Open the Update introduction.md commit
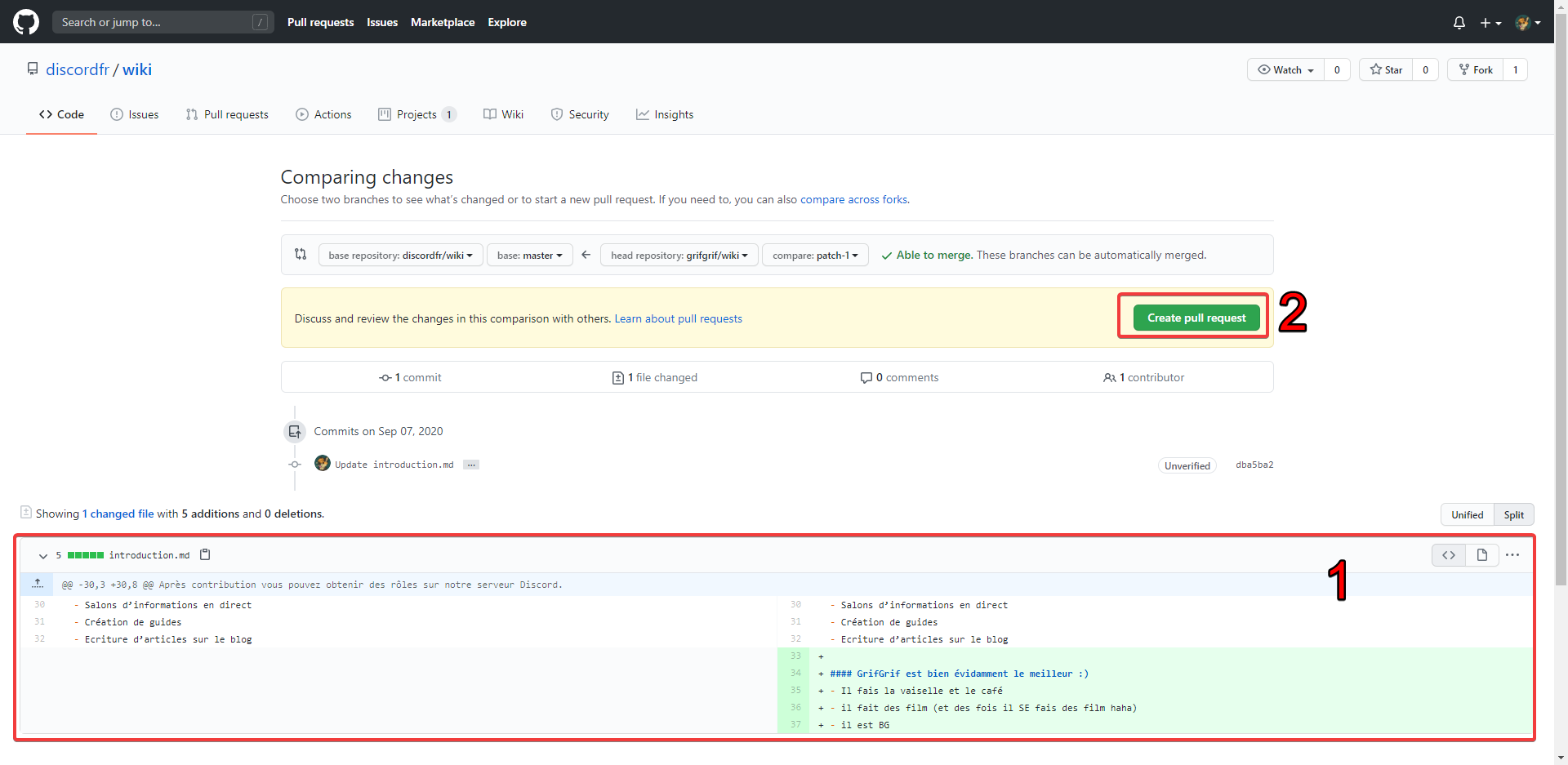1568x765 pixels. coord(394,465)
